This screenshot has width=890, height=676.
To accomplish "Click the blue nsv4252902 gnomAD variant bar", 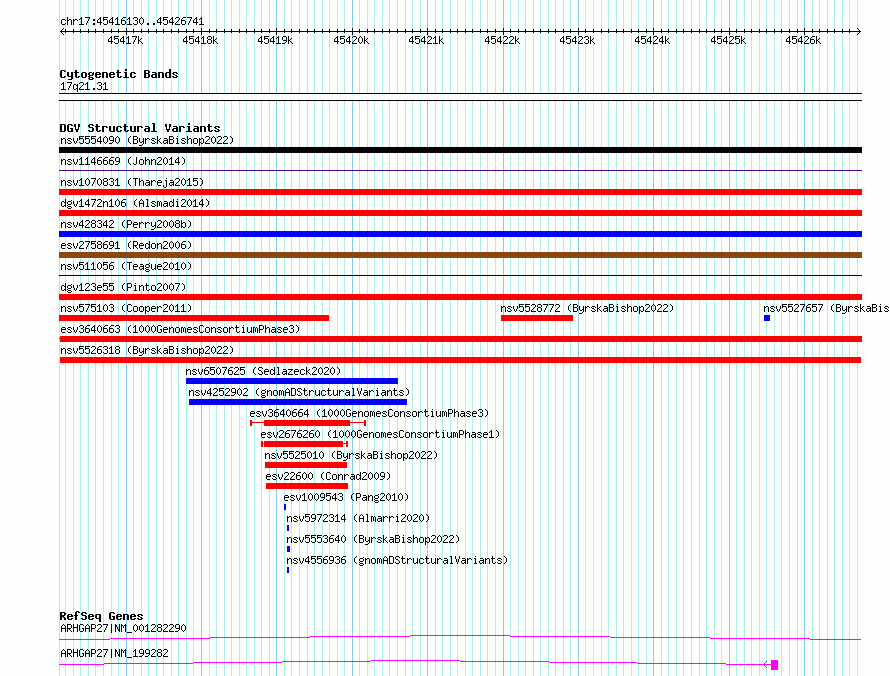I will pos(297,402).
